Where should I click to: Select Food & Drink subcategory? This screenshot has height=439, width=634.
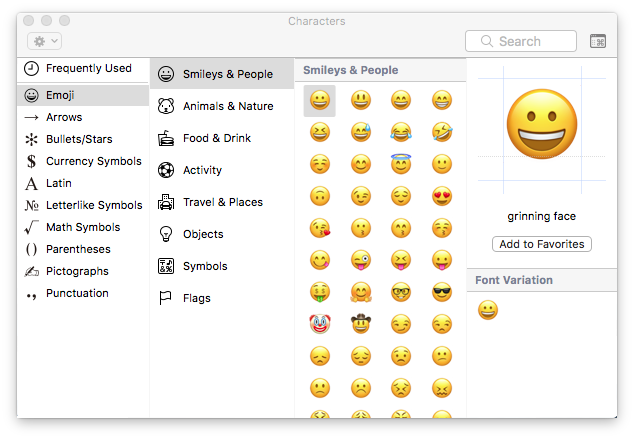222,138
